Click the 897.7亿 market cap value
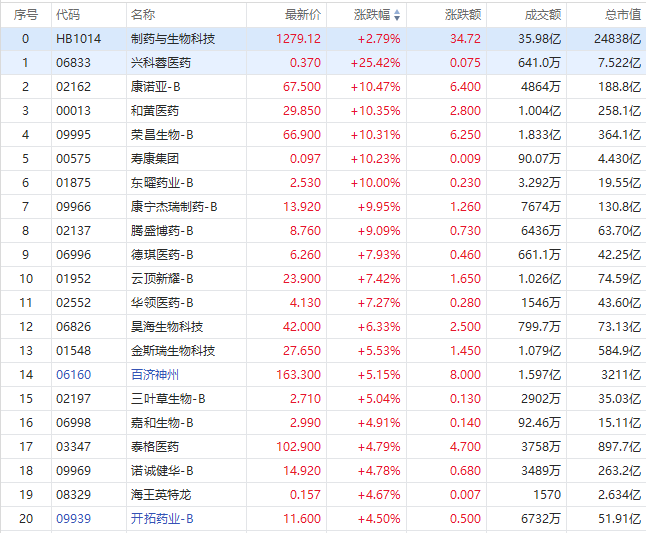Image resolution: width=646 pixels, height=533 pixels. click(x=620, y=447)
